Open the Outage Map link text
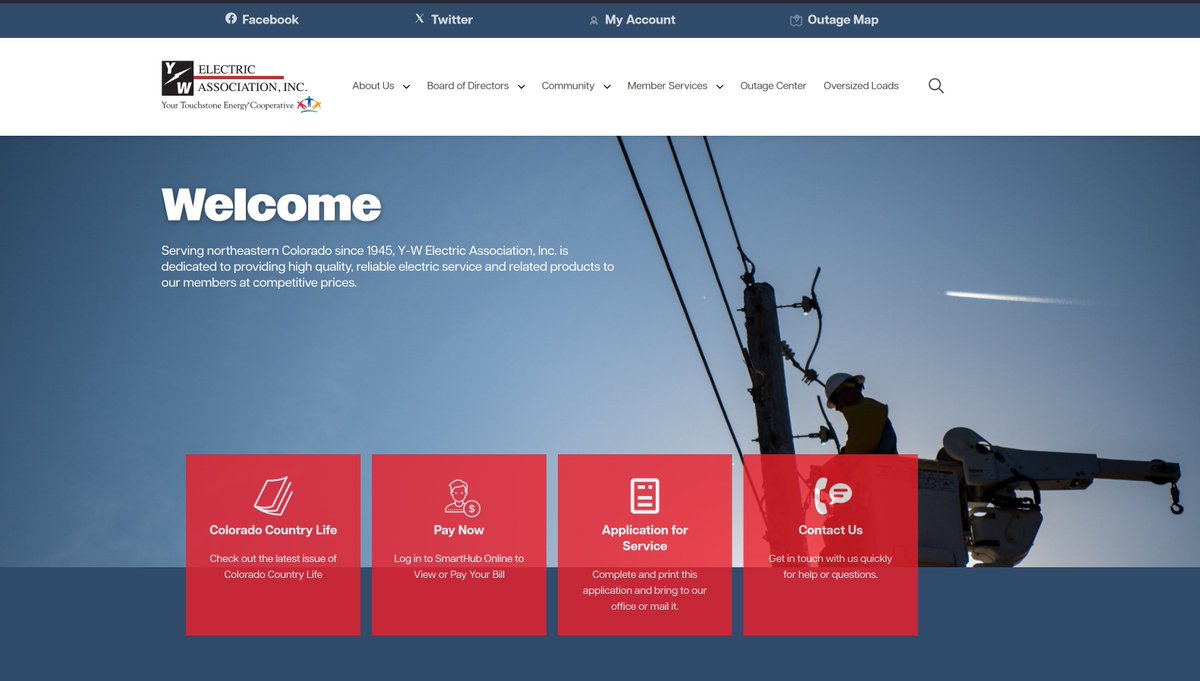 tap(843, 19)
